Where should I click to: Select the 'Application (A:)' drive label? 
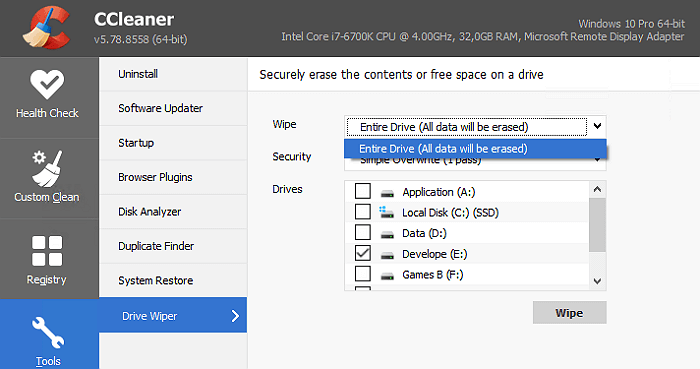point(438,192)
